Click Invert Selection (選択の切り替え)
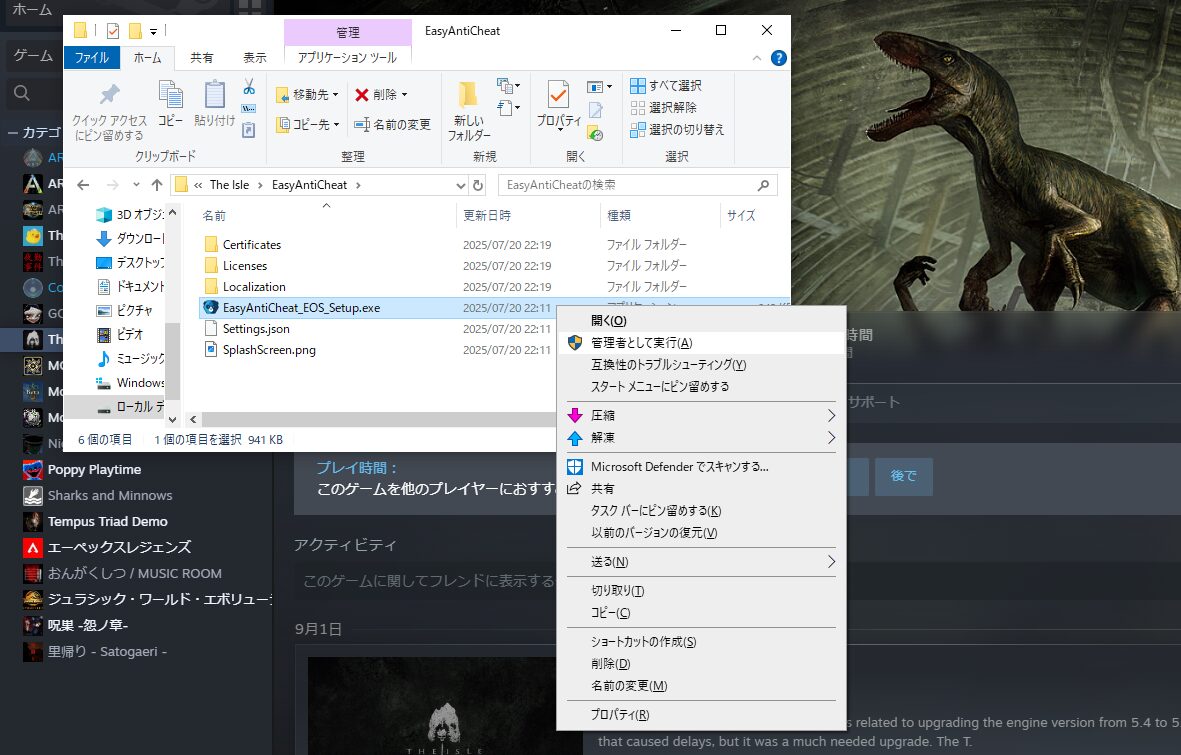The image size is (1181, 755). click(677, 130)
